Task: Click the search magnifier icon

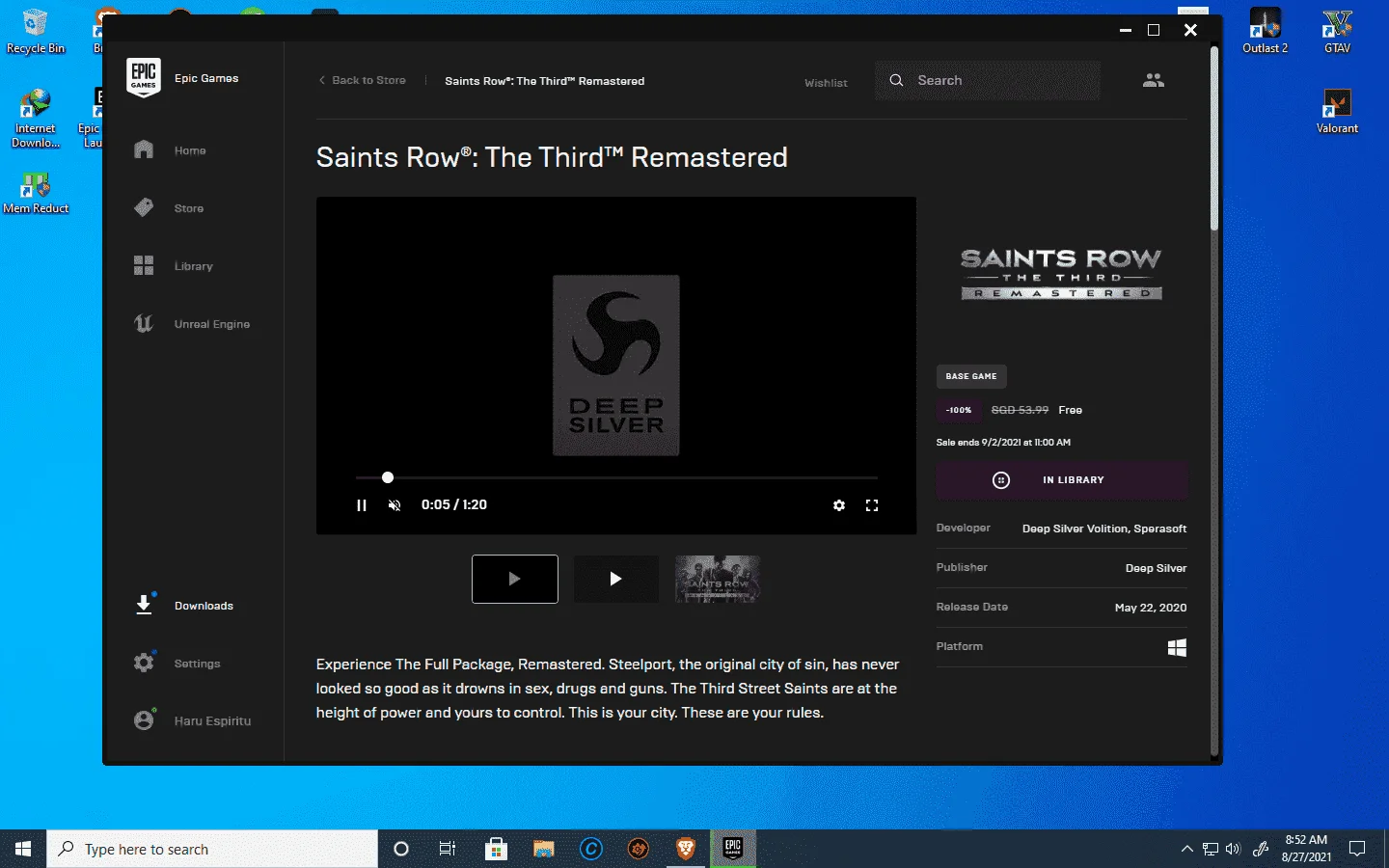Action: pos(896,80)
